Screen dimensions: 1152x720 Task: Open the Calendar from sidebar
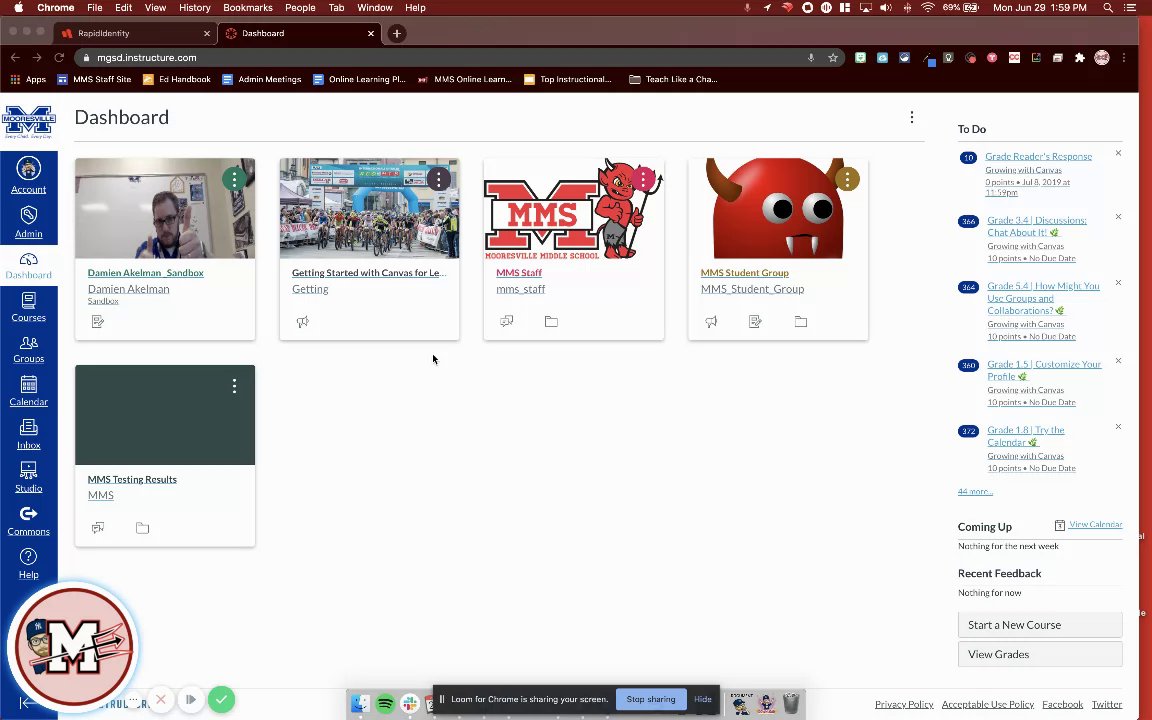[x=29, y=392]
